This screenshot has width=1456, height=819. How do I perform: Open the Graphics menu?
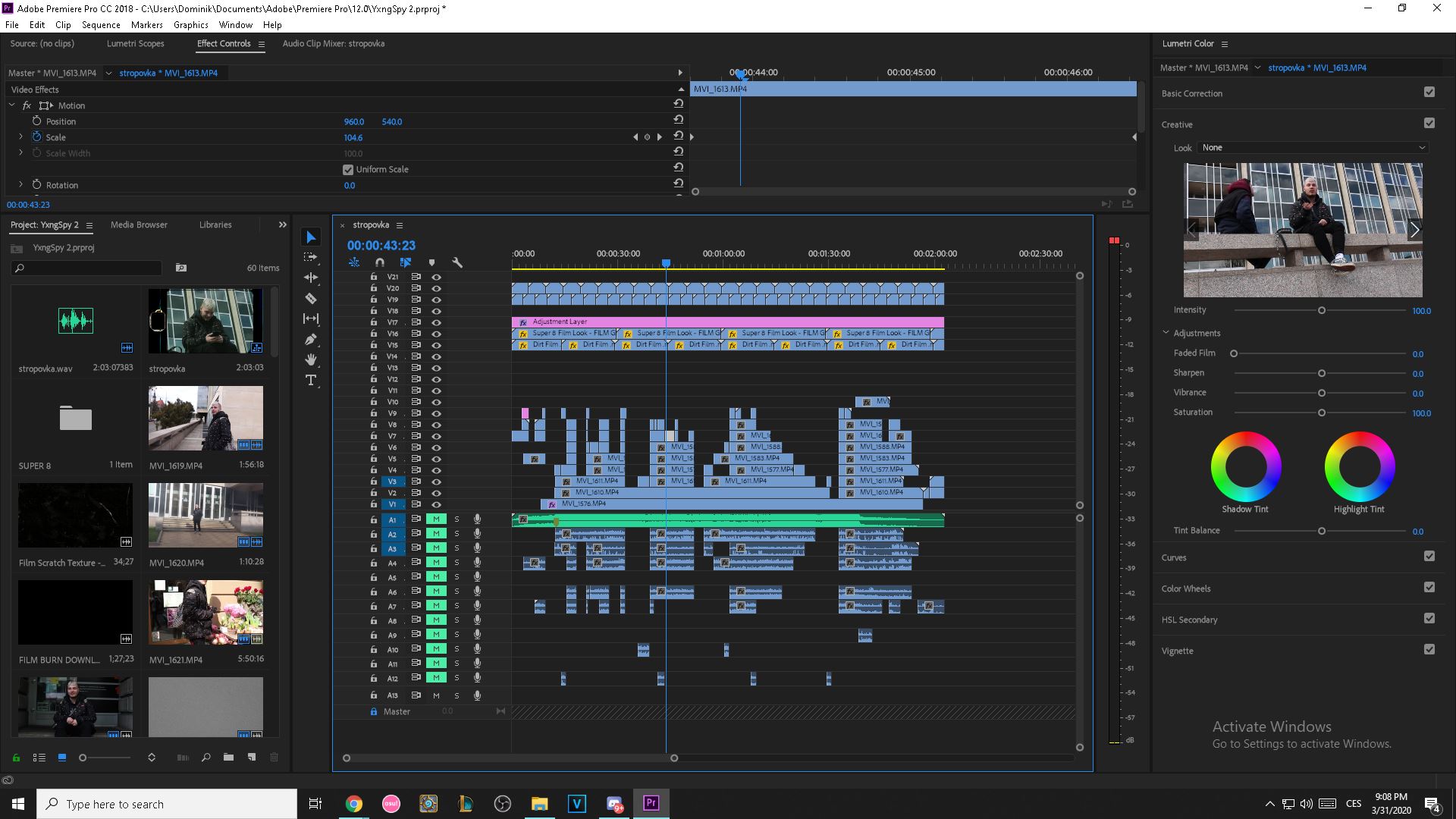(x=191, y=25)
